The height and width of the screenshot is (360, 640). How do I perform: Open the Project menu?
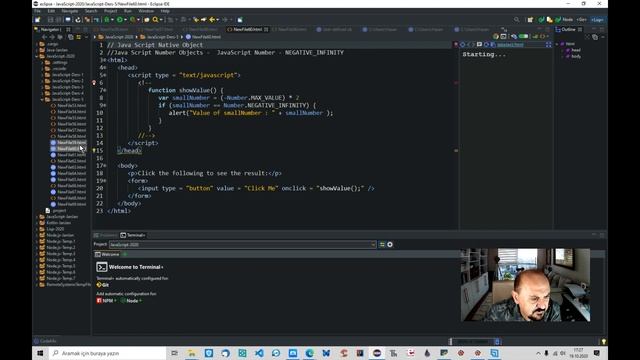(x=110, y=11)
